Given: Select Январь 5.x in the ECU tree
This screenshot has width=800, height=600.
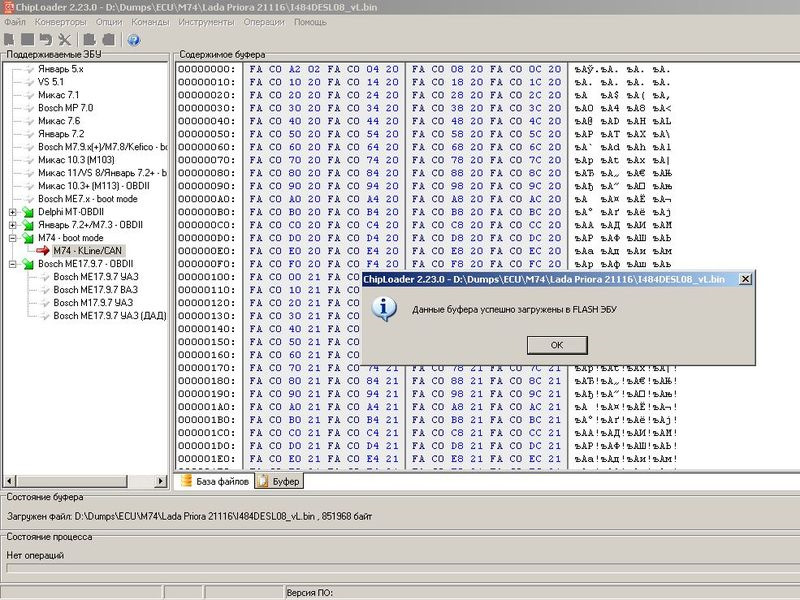Looking at the screenshot, I should click(61, 69).
